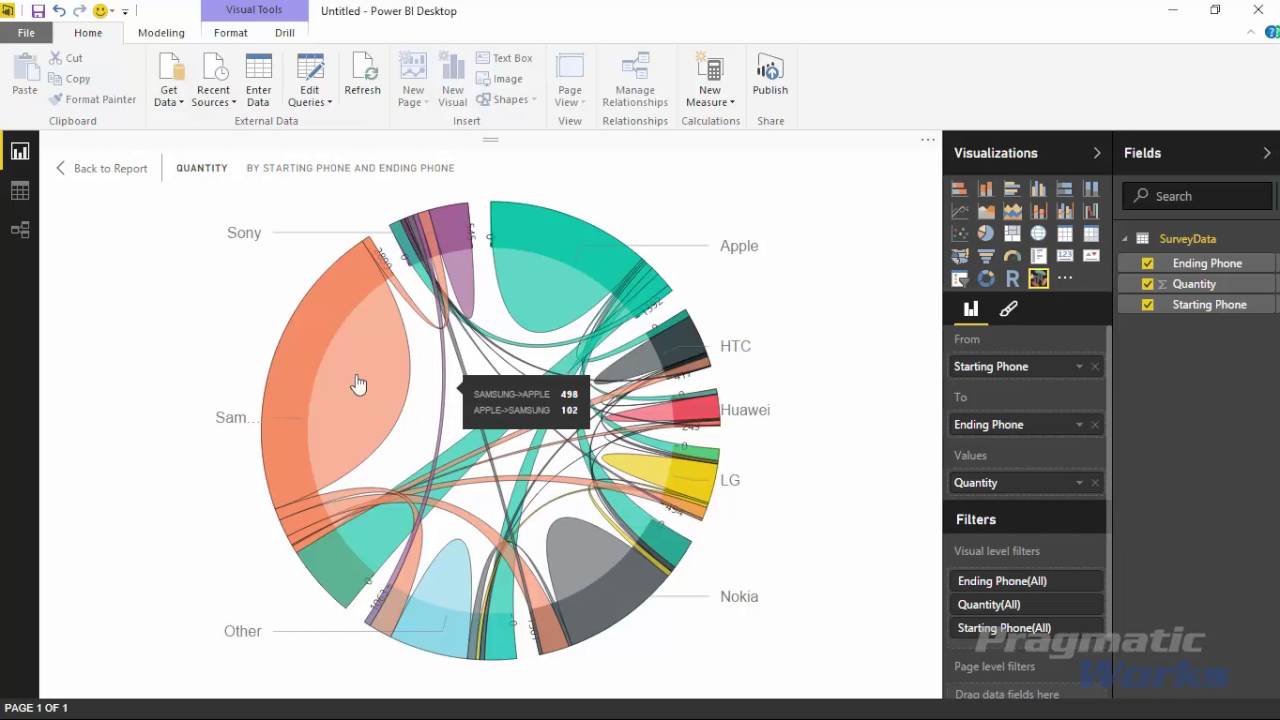Select the Home ribbon tab
The height and width of the screenshot is (720, 1280).
88,32
